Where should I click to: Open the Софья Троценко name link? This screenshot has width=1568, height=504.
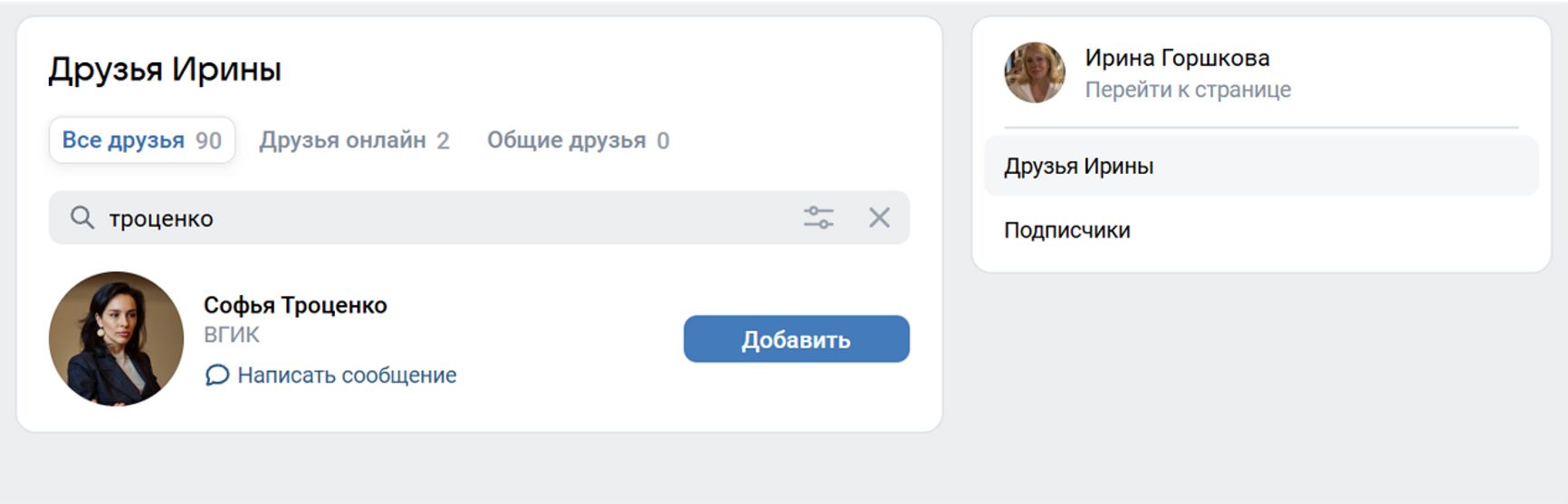[295, 305]
